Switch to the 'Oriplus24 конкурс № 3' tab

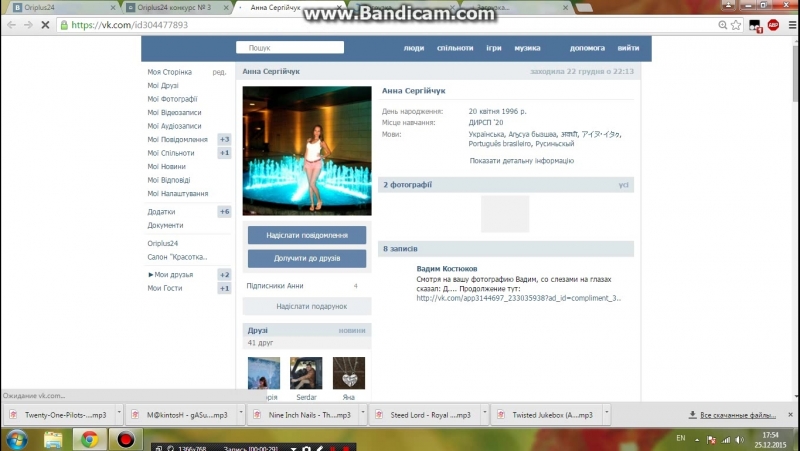click(167, 7)
